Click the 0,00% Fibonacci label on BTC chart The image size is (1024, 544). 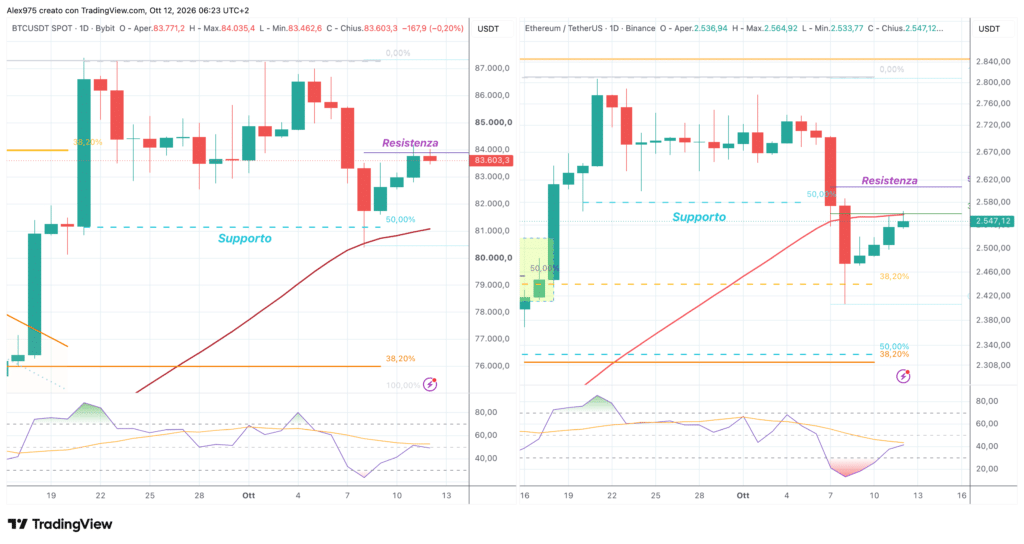point(398,53)
